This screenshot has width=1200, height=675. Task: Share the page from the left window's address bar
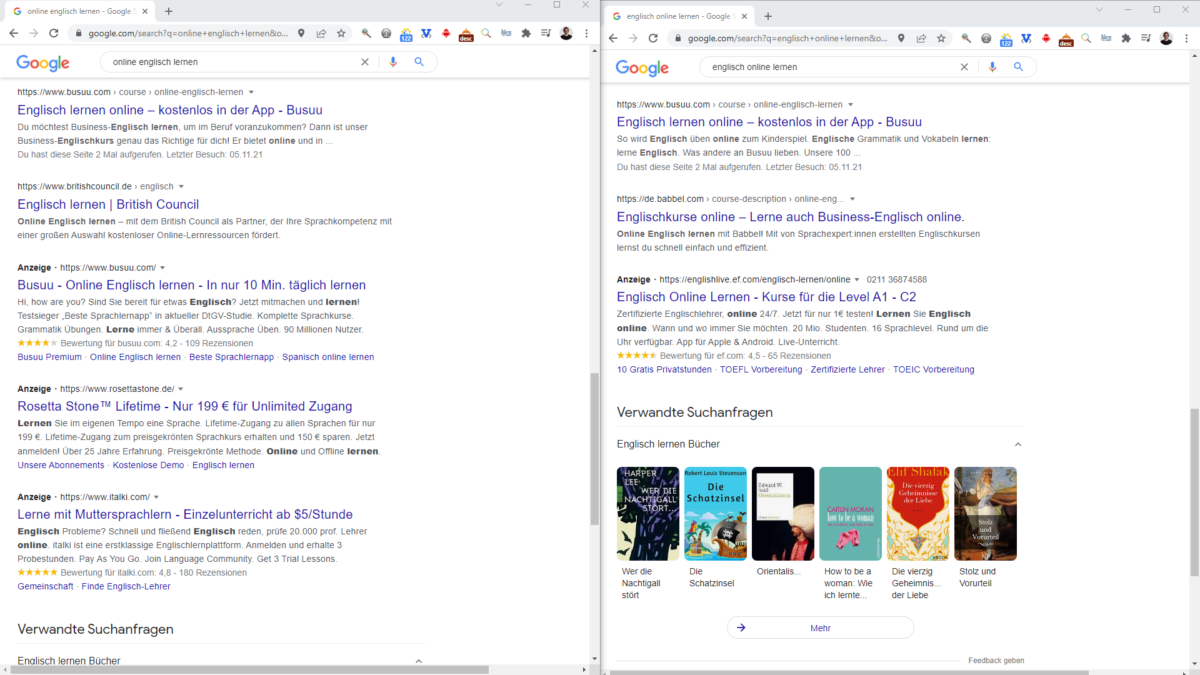321,33
